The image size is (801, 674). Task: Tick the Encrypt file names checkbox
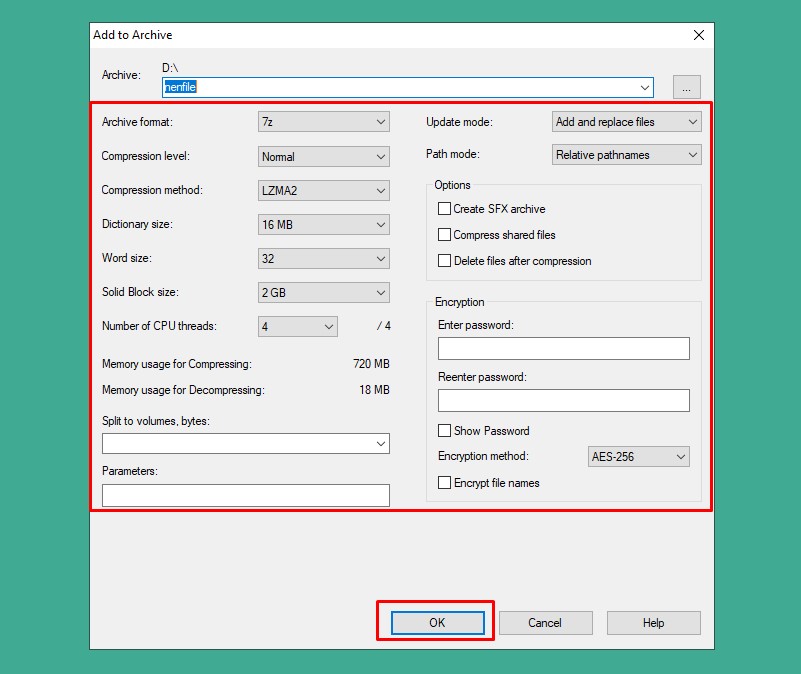(445, 483)
